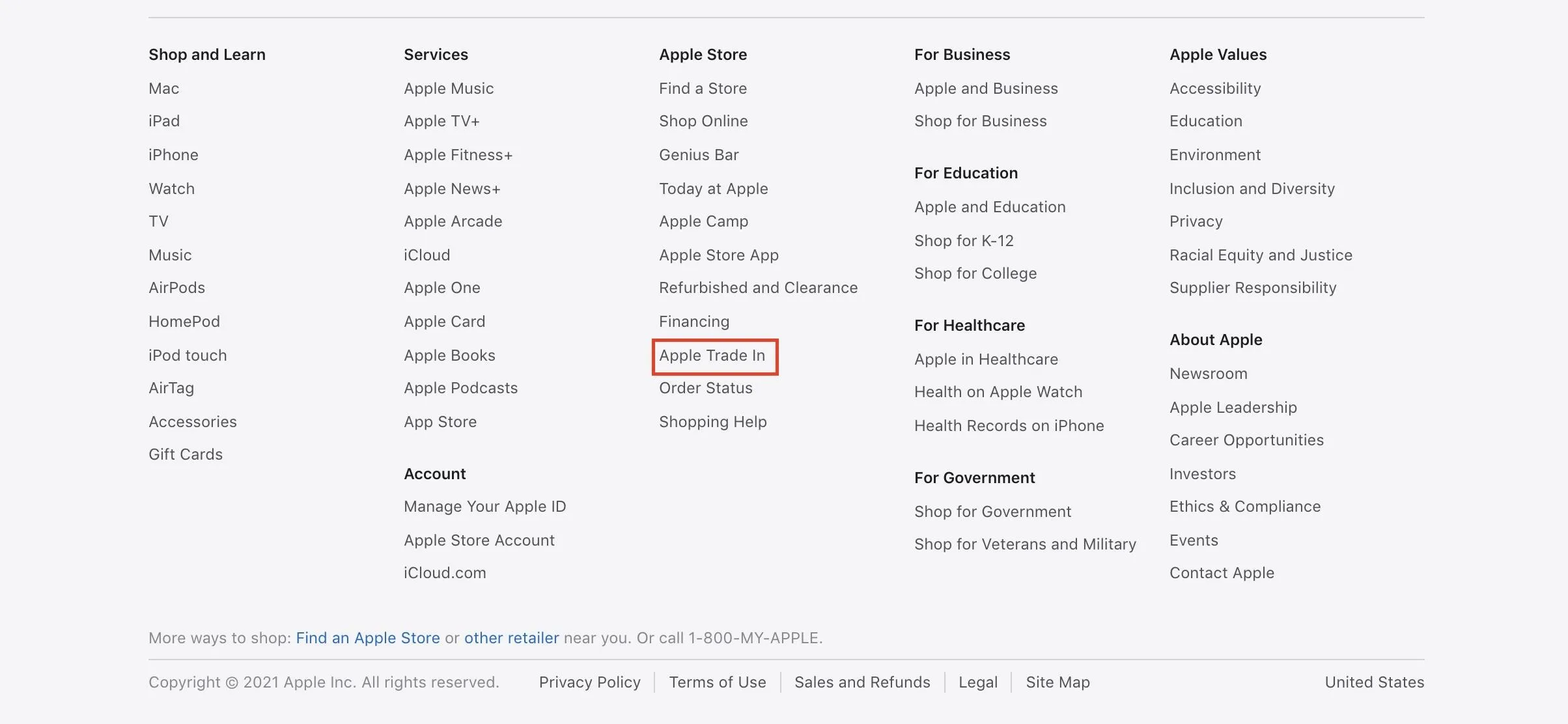Screen dimensions: 1568x724
Task: Visit iCloud.com link
Action: 445,573
